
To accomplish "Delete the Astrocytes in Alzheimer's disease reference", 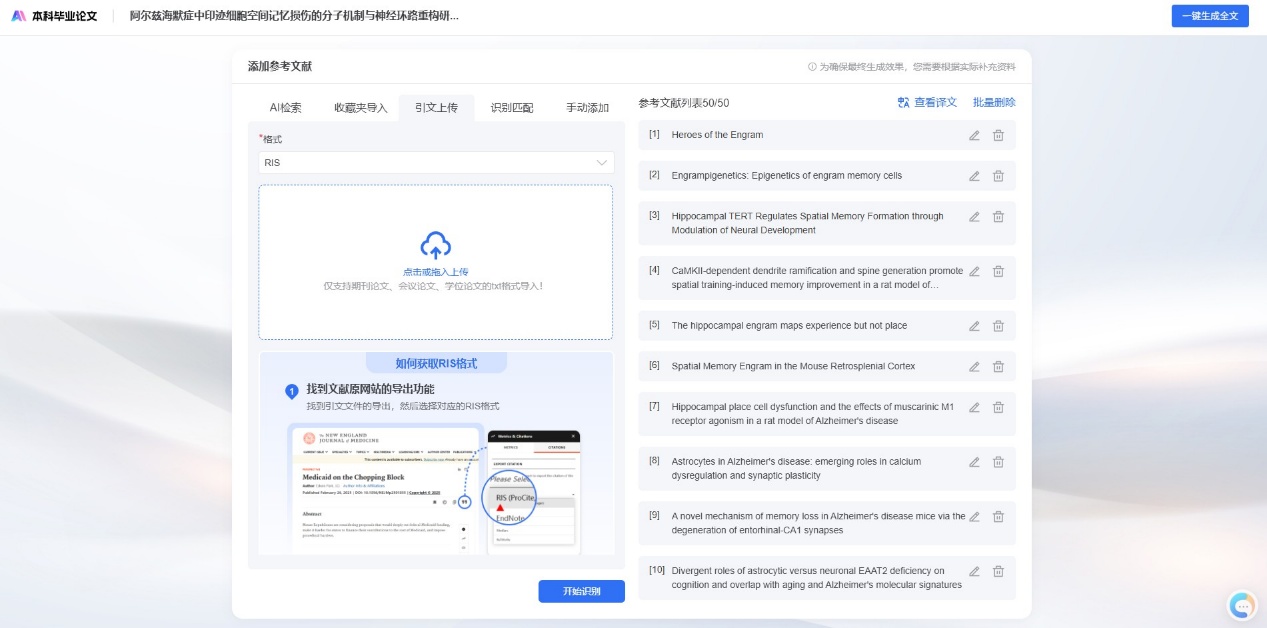I will (x=998, y=462).
